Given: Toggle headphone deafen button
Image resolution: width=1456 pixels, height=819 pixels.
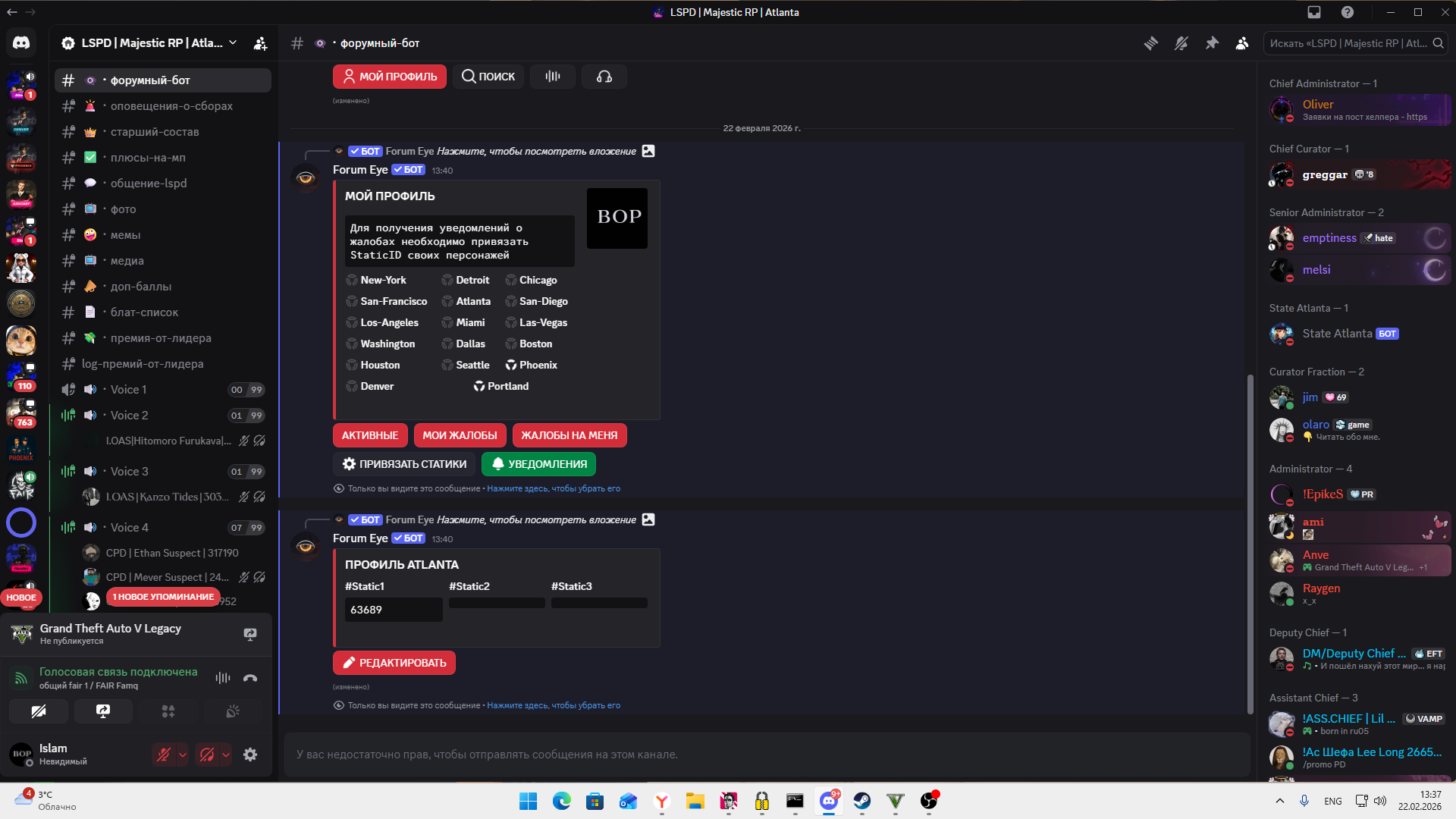Looking at the screenshot, I should pos(206,755).
